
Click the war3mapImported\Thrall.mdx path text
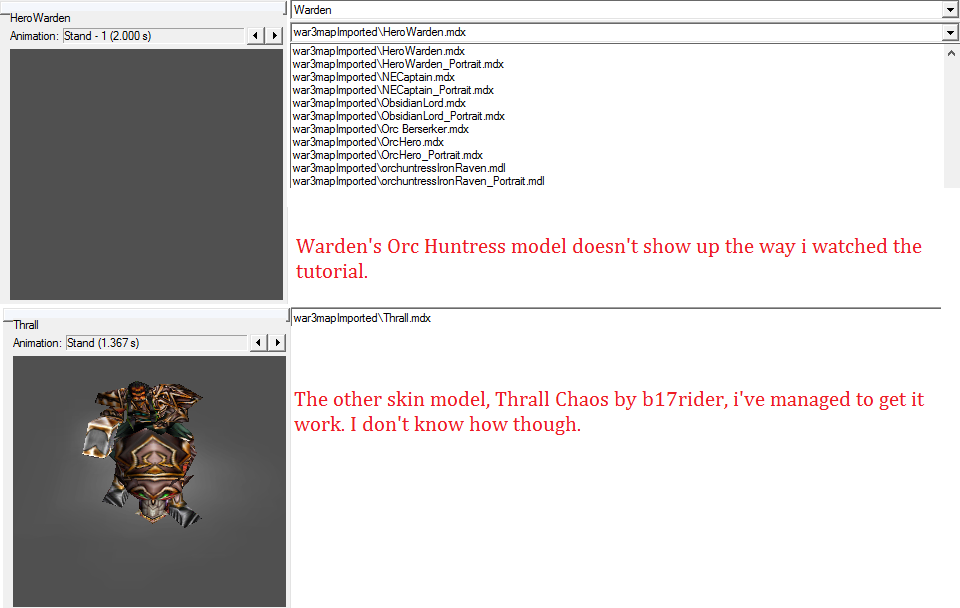(x=362, y=318)
